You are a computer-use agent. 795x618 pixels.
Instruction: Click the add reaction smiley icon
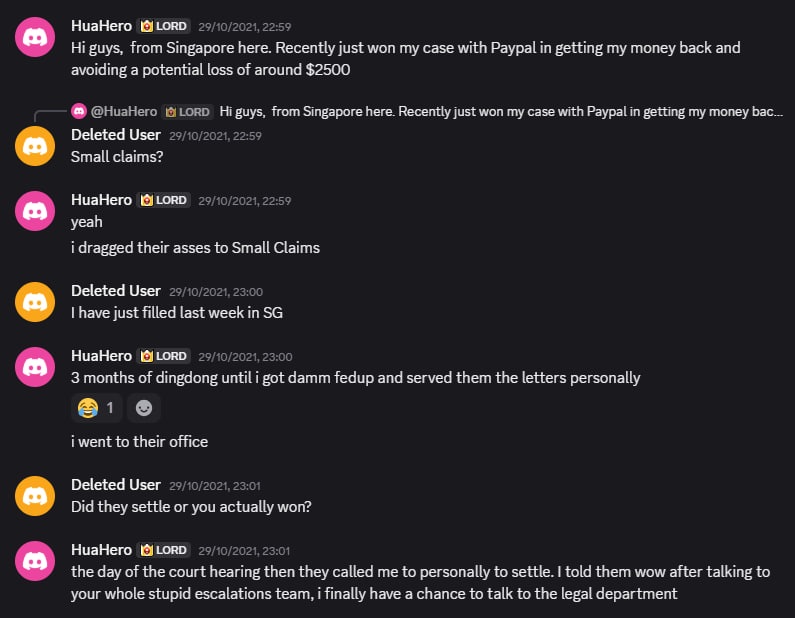[144, 408]
